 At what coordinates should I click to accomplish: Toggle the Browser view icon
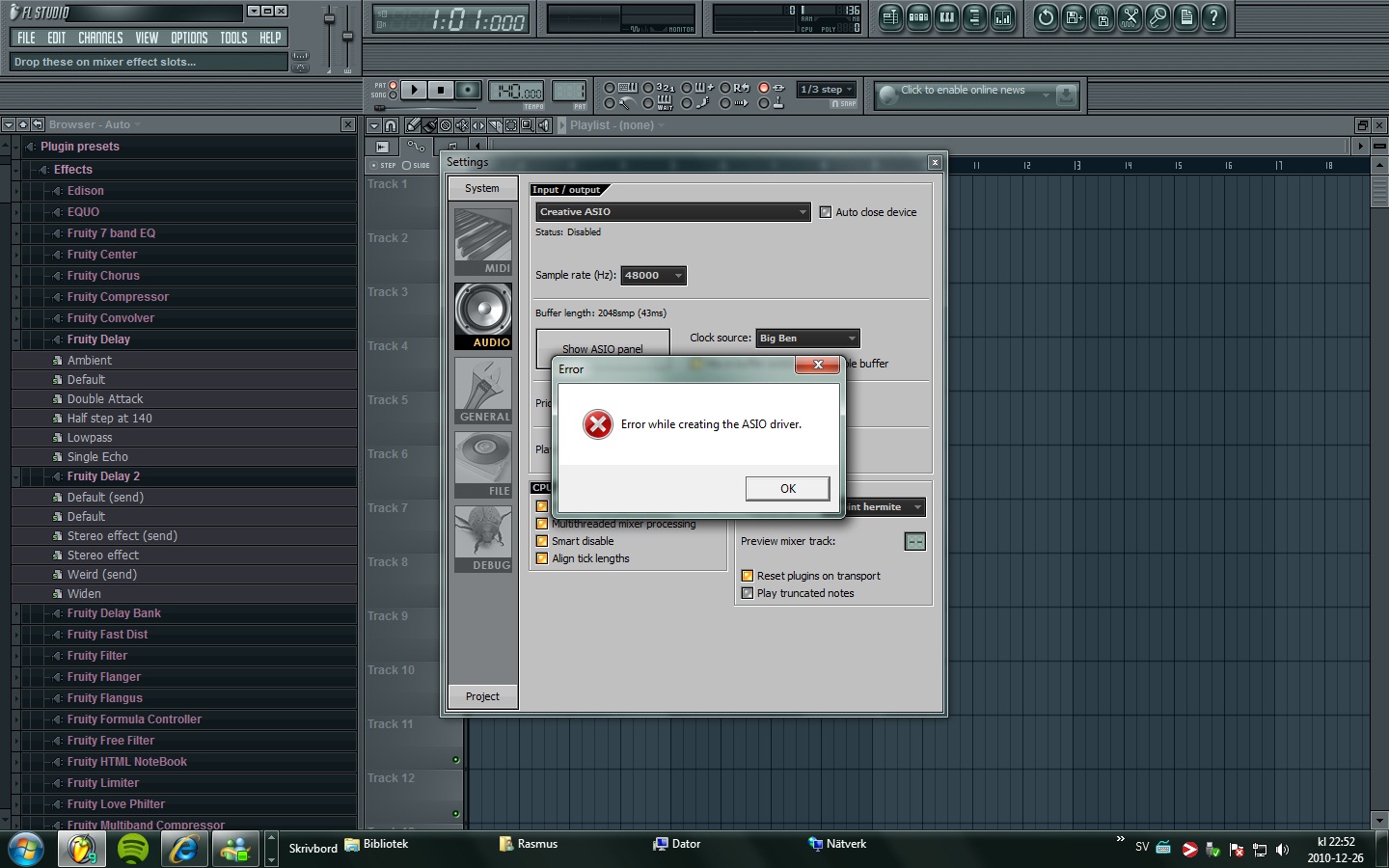point(974,17)
